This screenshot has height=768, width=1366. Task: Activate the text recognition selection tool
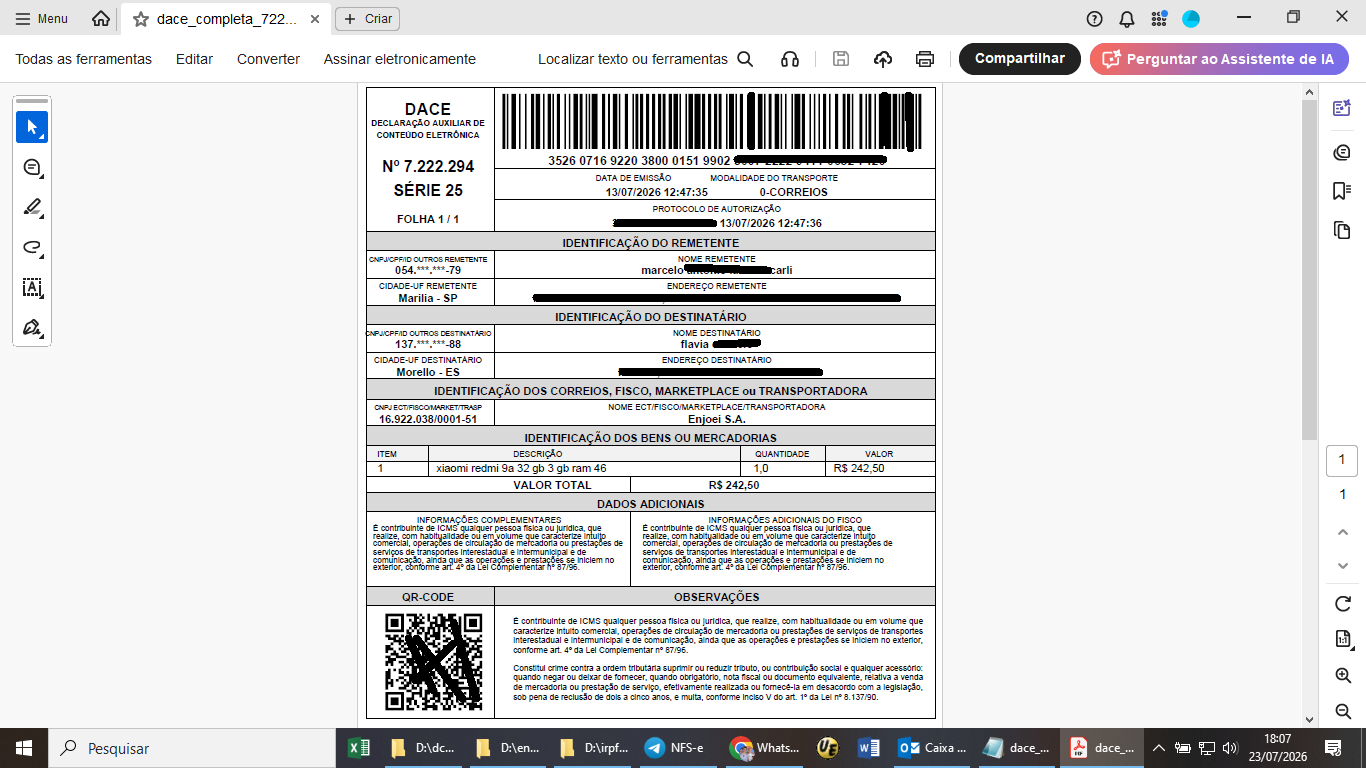[x=32, y=287]
